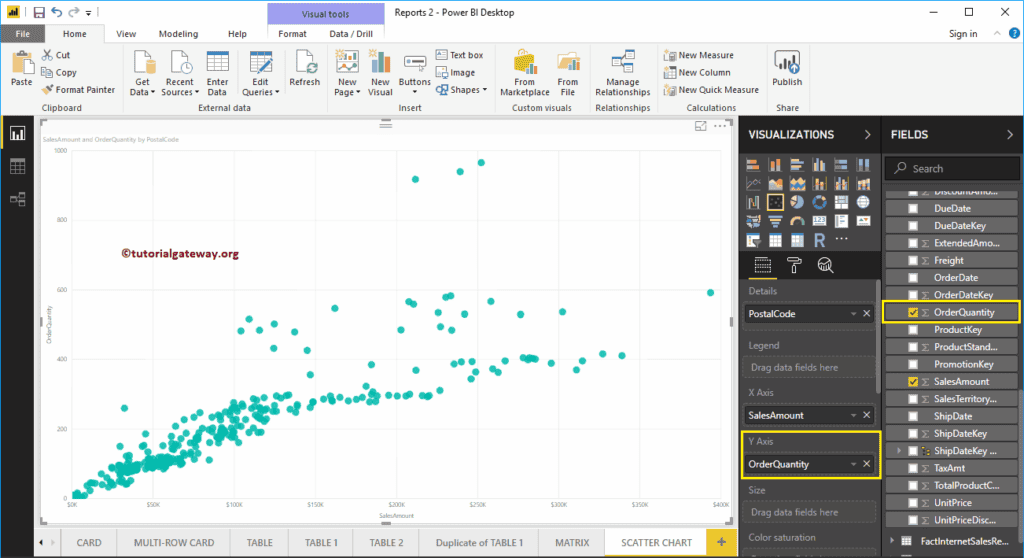Switch to the Fields well pane icon
The image size is (1024, 558).
coord(762,265)
